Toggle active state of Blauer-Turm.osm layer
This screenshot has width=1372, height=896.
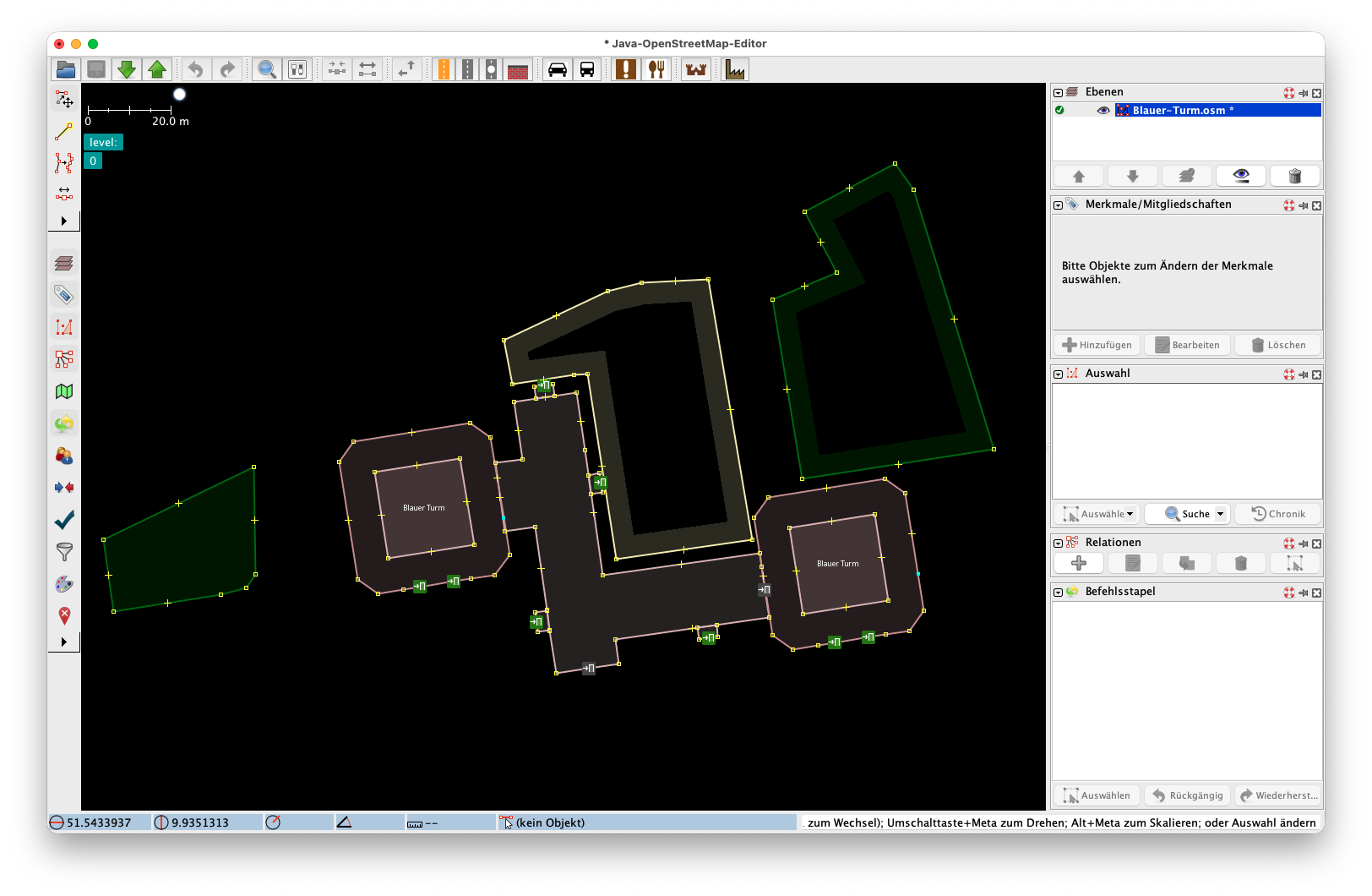1059,111
